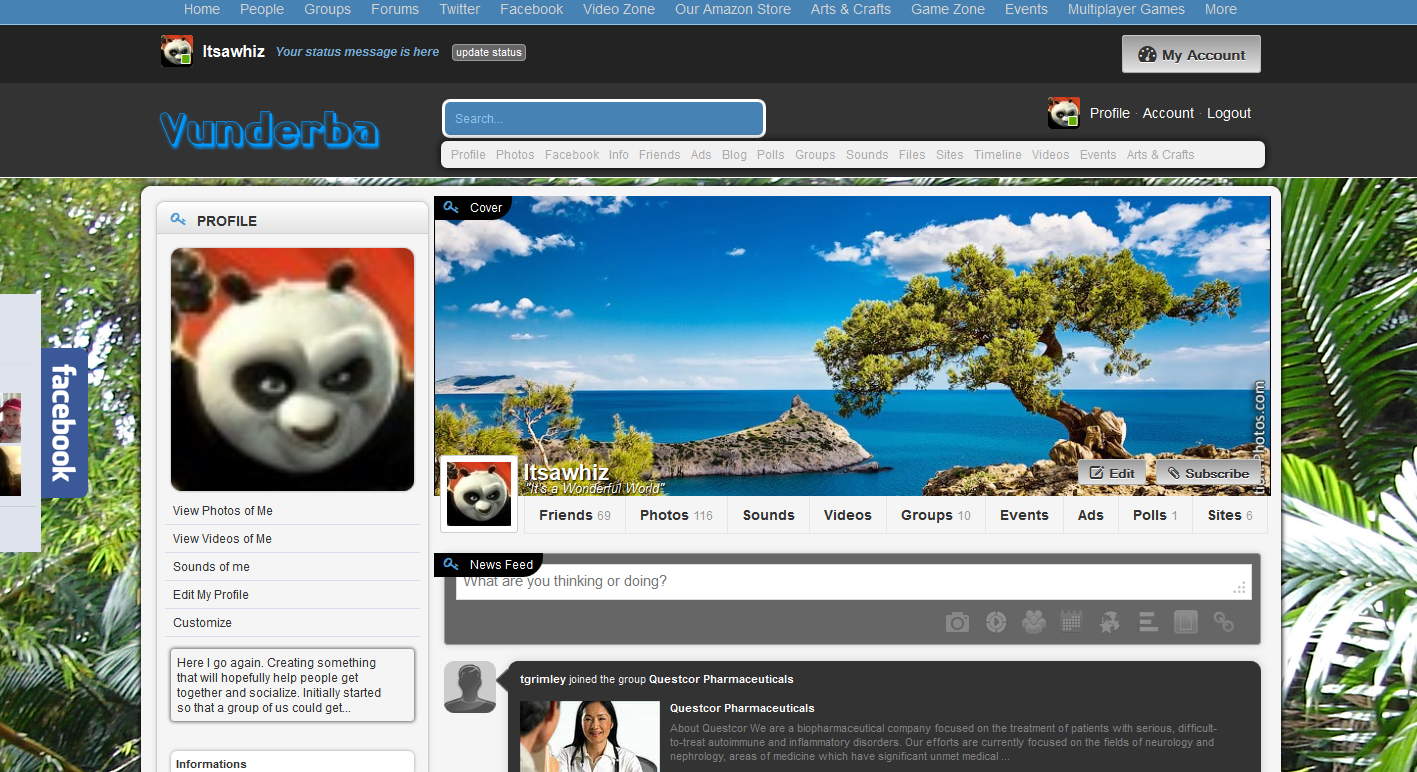1417x772 pixels.
Task: Click the calendar event icon in News Feed
Action: point(1071,622)
